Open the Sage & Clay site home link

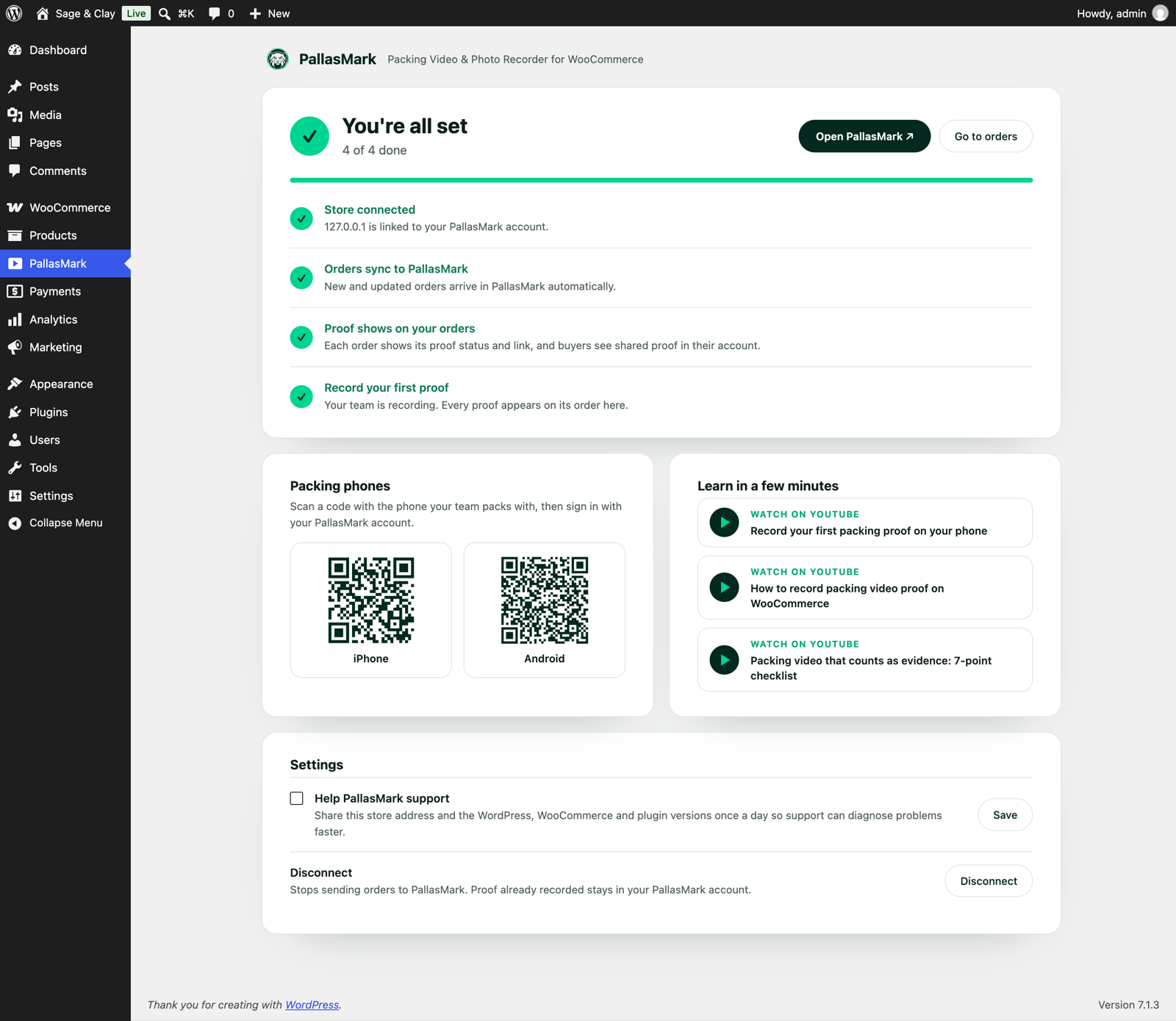(76, 13)
